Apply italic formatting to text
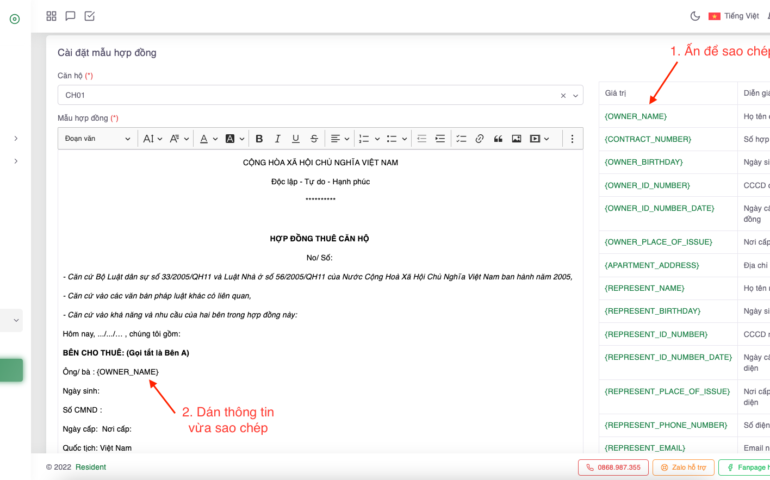 (277, 139)
